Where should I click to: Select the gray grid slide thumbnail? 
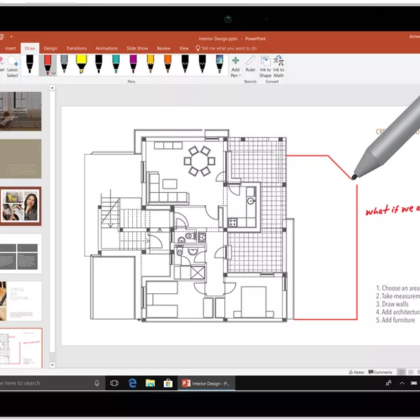pos(20,254)
